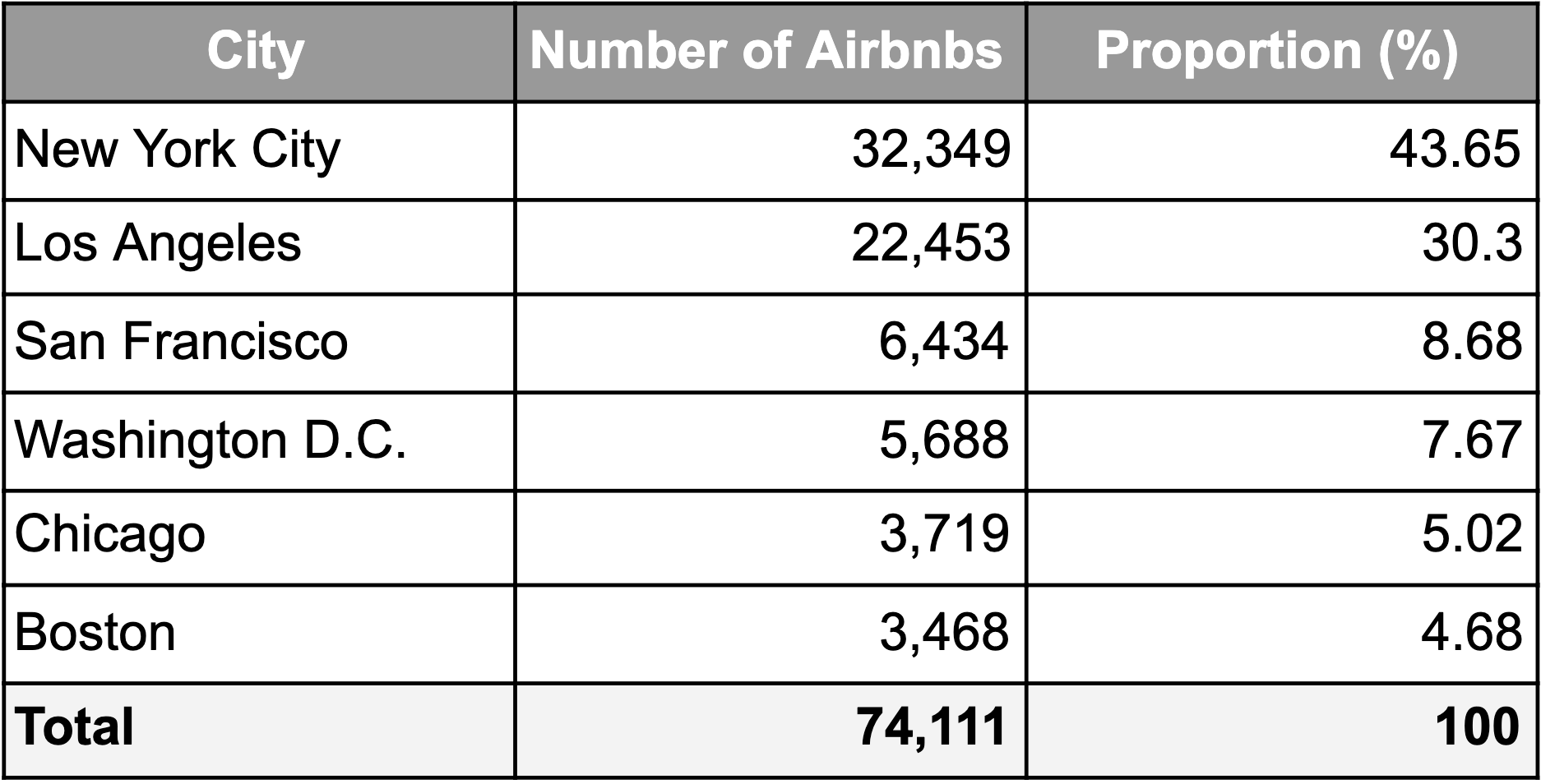The height and width of the screenshot is (784, 1541).
Task: Click the Number of Airbnbs header
Action: tap(766, 52)
